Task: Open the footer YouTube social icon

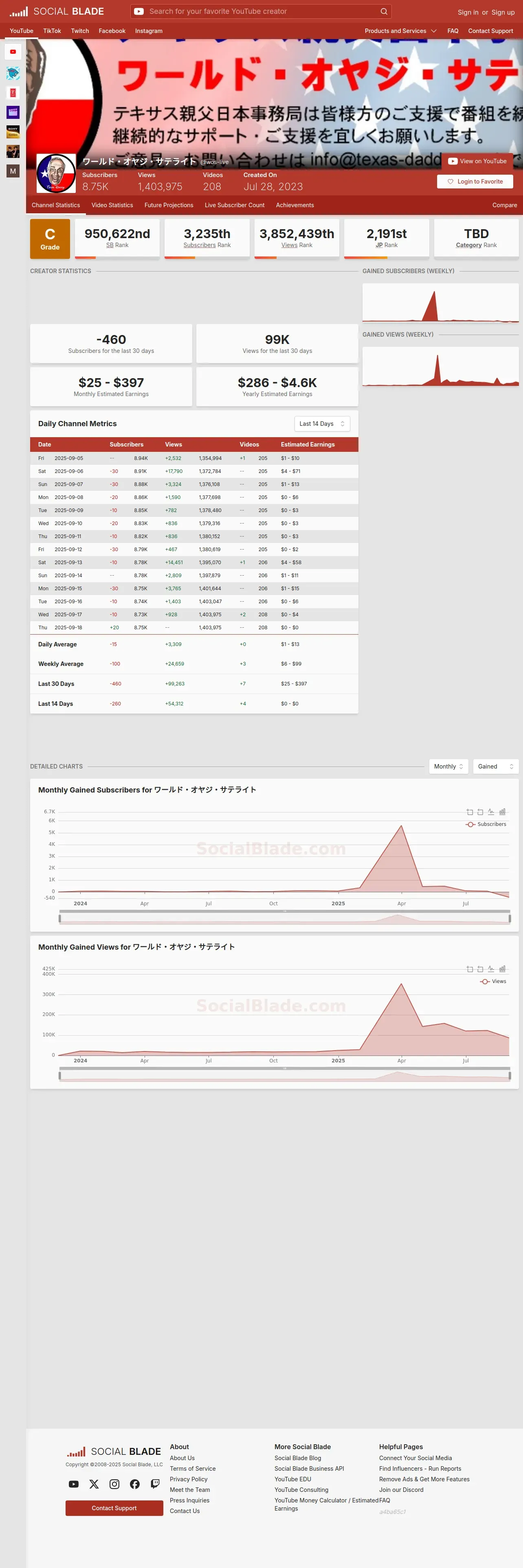Action: coord(74,1484)
